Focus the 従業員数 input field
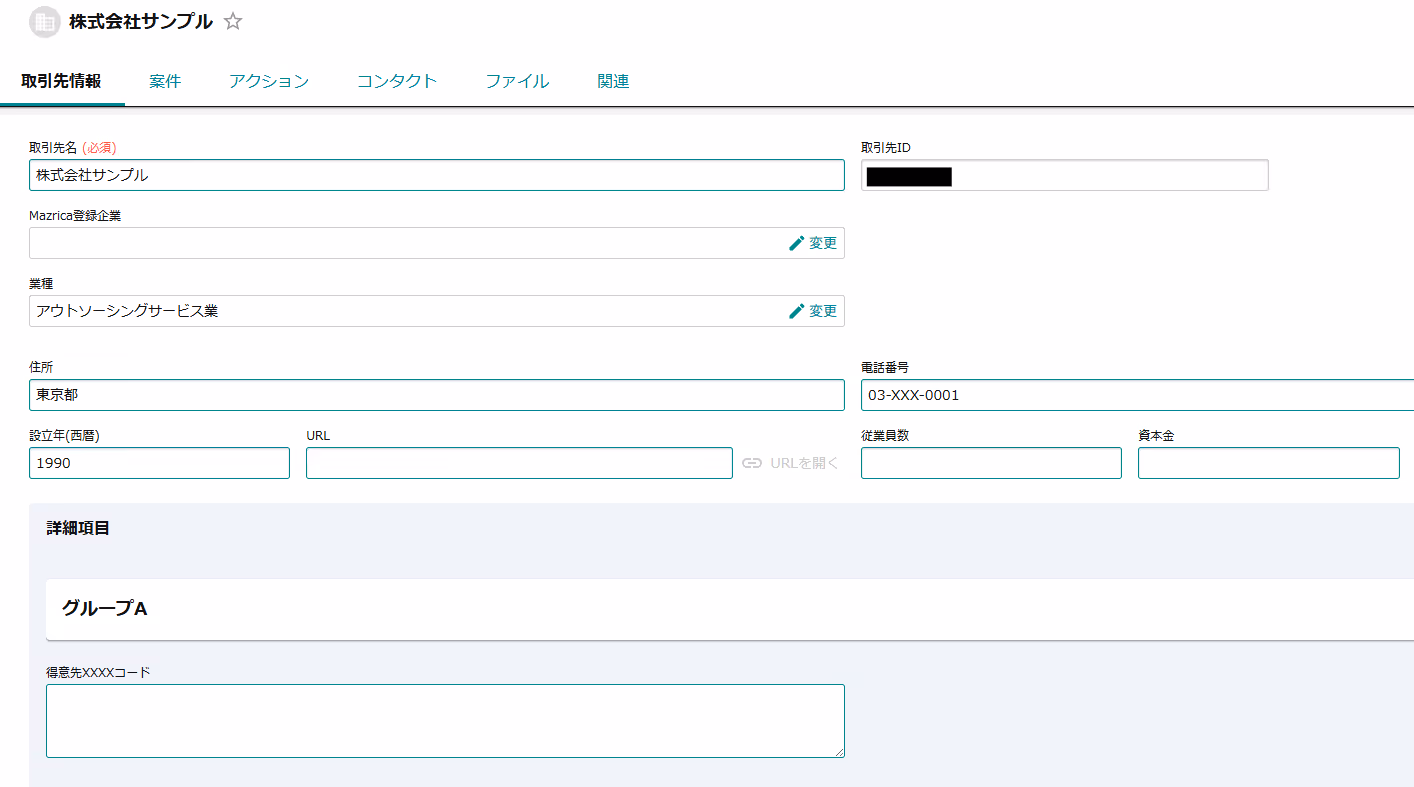This screenshot has width=1414, height=787. tap(991, 463)
